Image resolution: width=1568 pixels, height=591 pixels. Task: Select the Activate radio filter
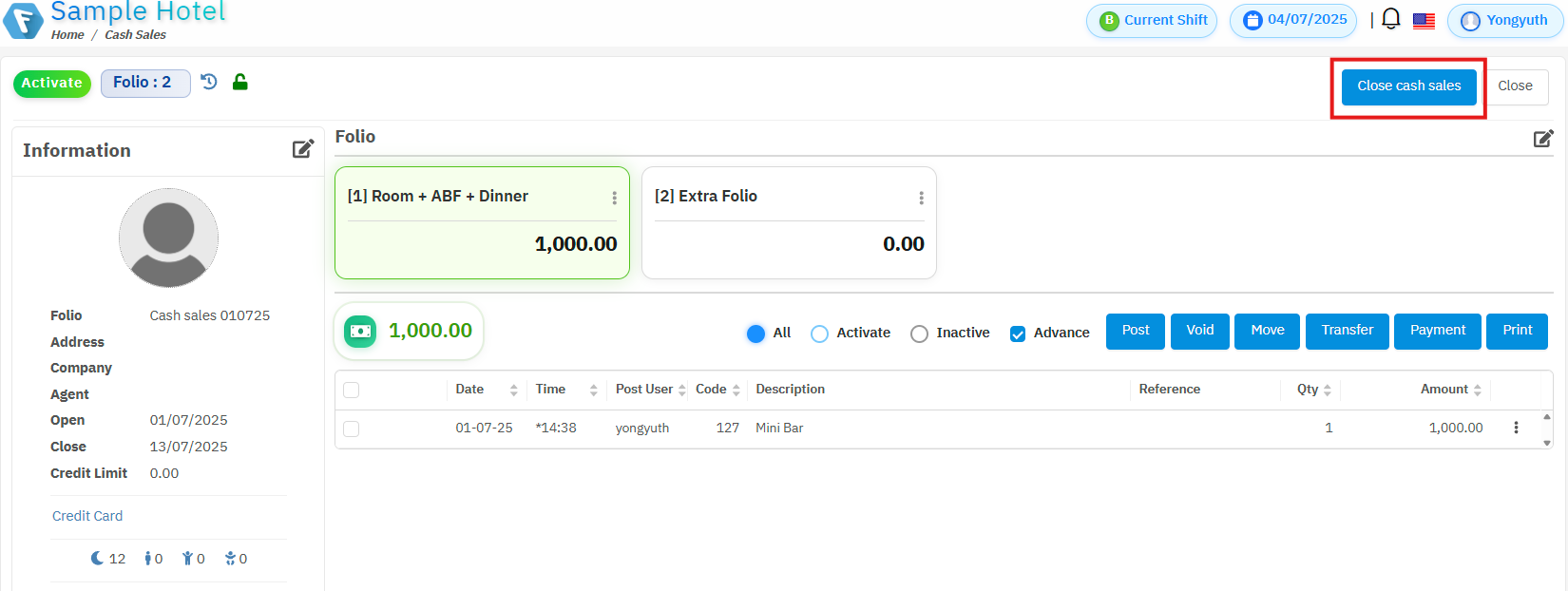tap(819, 334)
